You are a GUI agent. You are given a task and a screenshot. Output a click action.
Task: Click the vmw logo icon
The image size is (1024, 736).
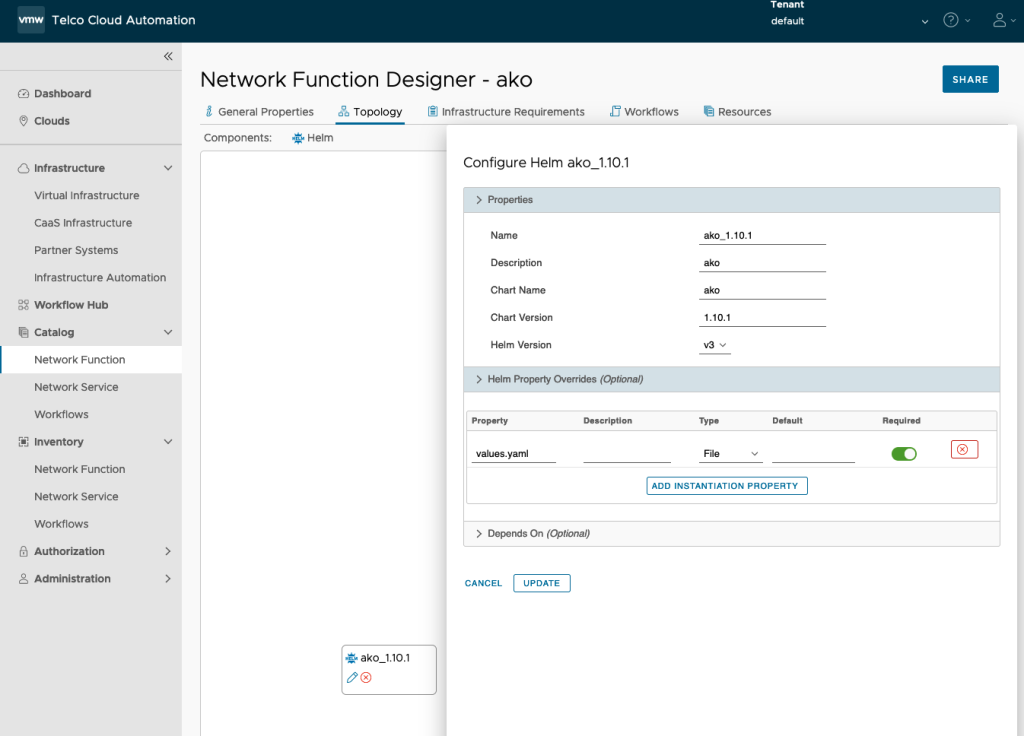point(31,20)
